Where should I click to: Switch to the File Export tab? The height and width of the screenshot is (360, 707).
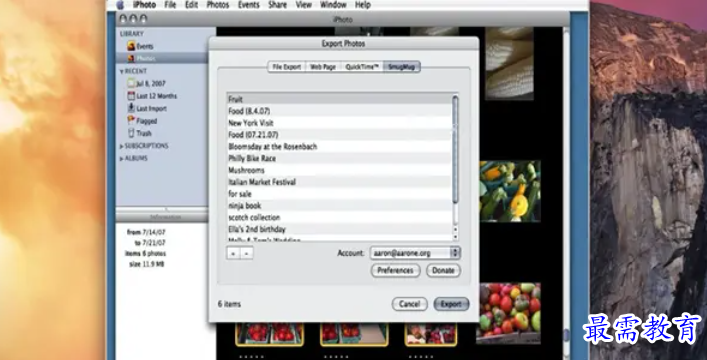[x=286, y=67]
